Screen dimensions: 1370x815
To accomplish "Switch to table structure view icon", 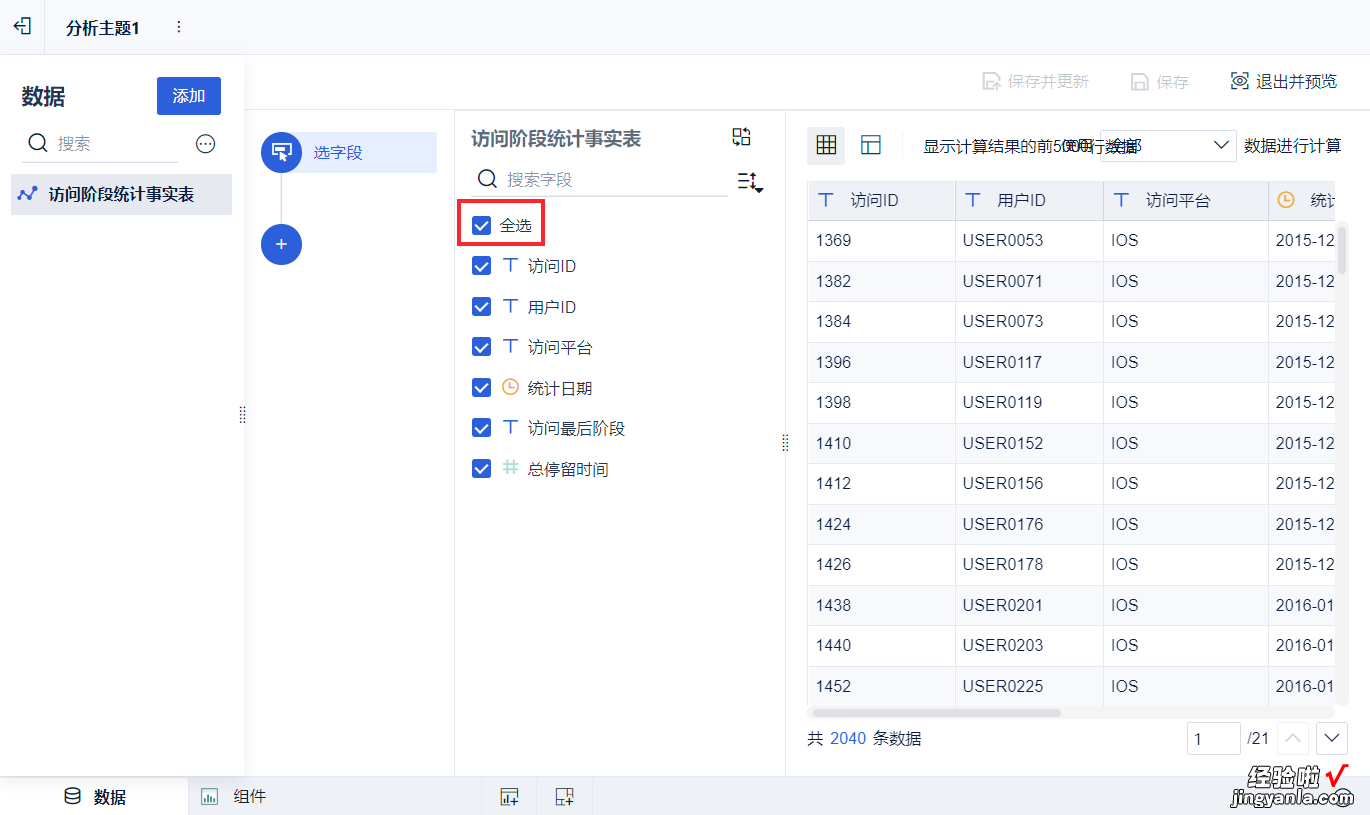I will (x=871, y=145).
